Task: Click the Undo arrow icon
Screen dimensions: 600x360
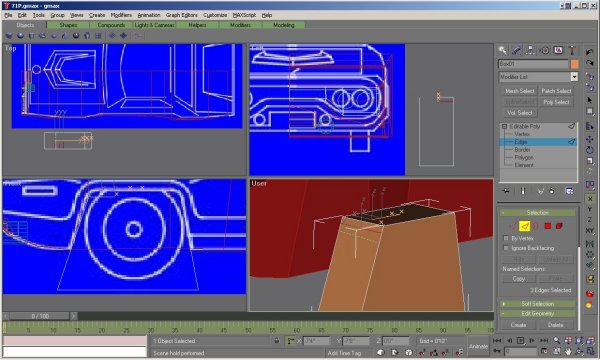Action: pos(590,52)
